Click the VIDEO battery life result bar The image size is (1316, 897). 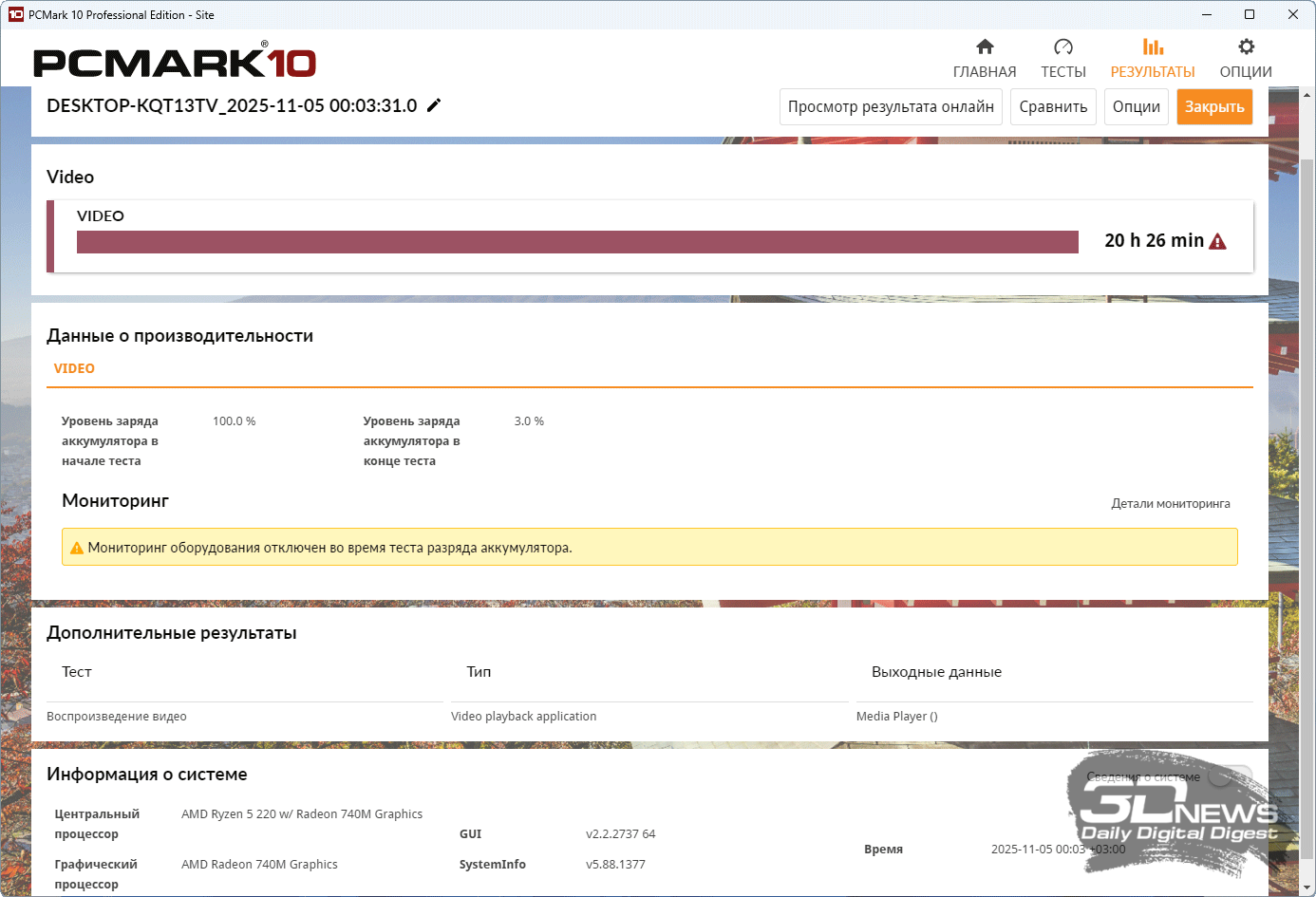577,242
